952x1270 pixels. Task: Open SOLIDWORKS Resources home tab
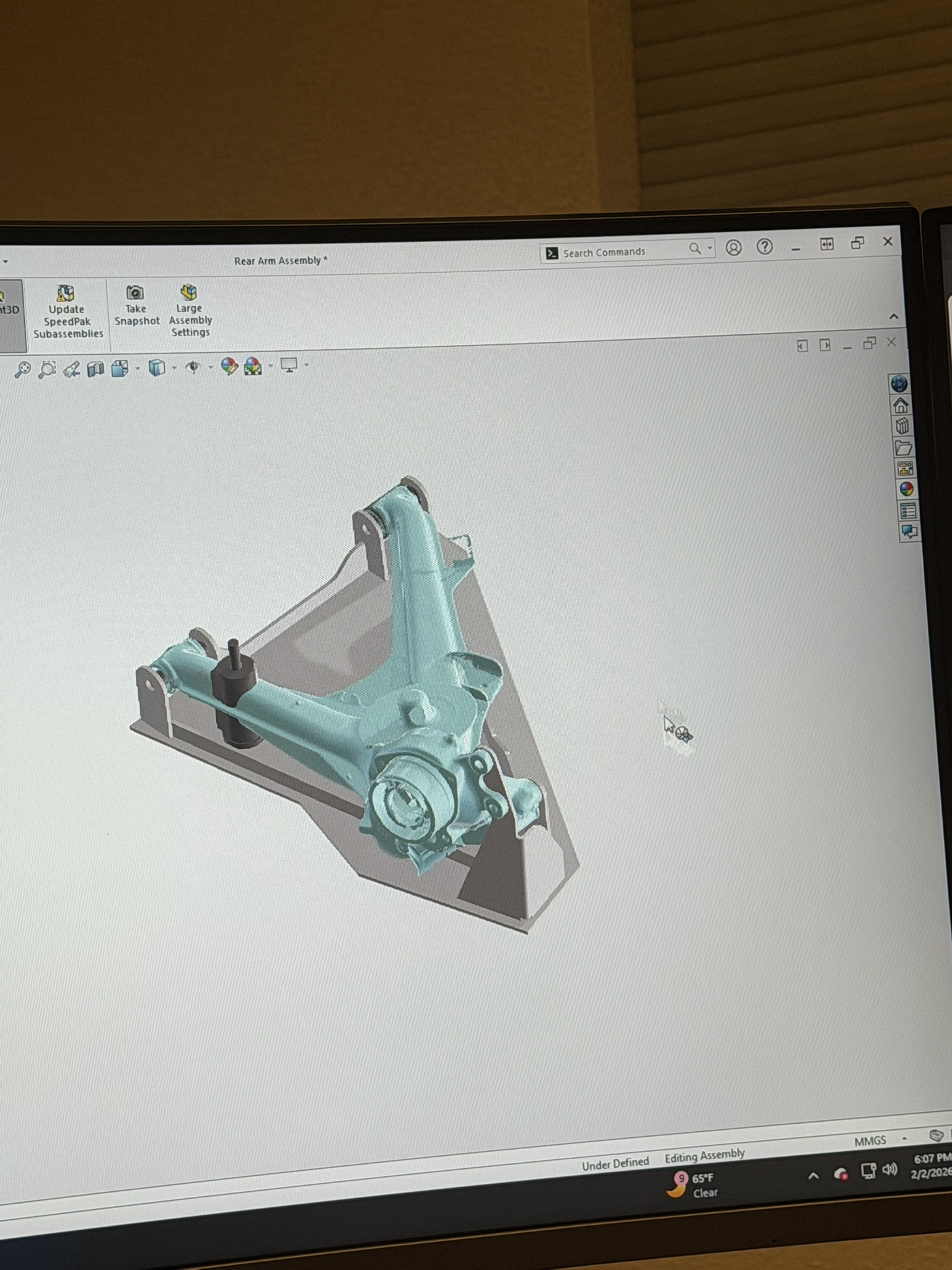pos(901,406)
